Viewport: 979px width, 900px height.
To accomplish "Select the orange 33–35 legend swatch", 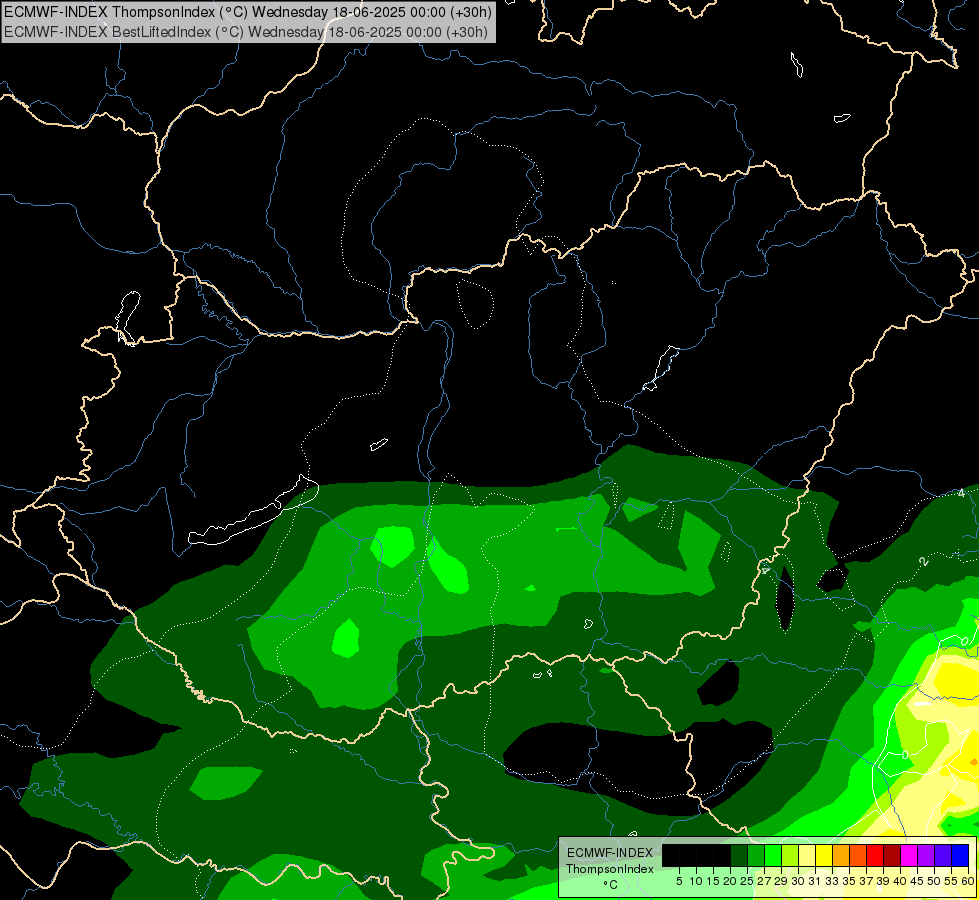I will (x=841, y=856).
